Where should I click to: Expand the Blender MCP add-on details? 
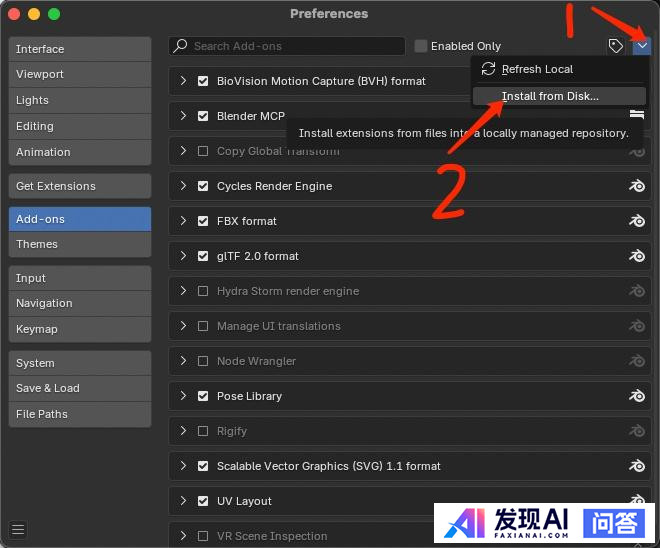183,116
